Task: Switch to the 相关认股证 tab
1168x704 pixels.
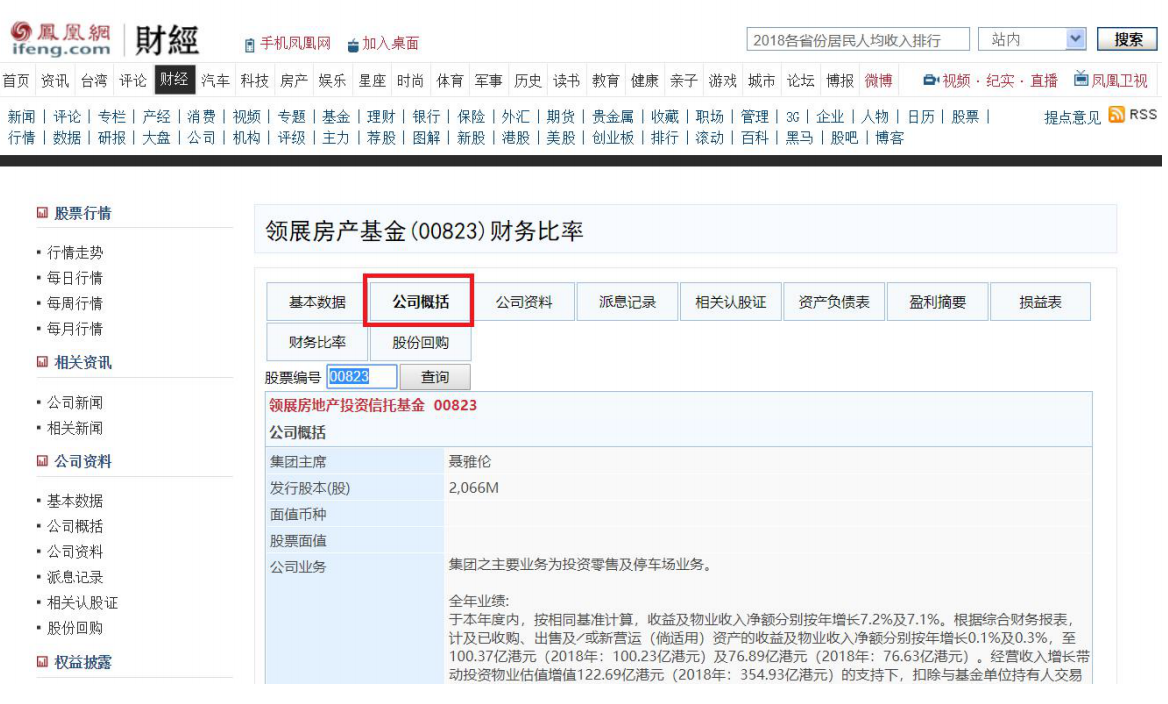Action: click(731, 302)
